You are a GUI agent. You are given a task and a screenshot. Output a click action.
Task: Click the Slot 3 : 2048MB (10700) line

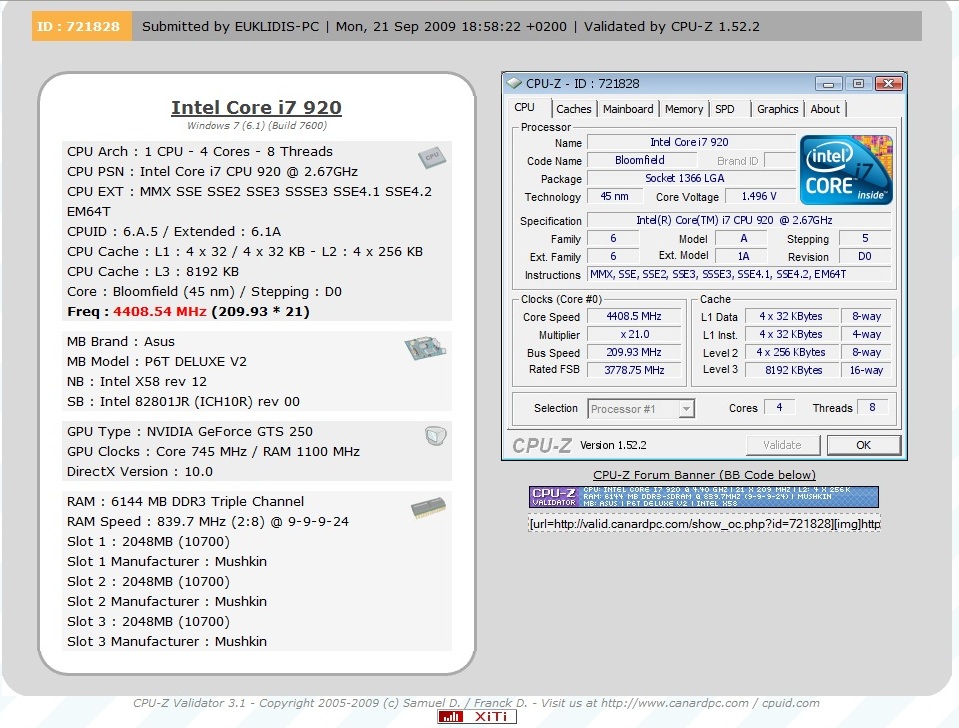coord(149,622)
